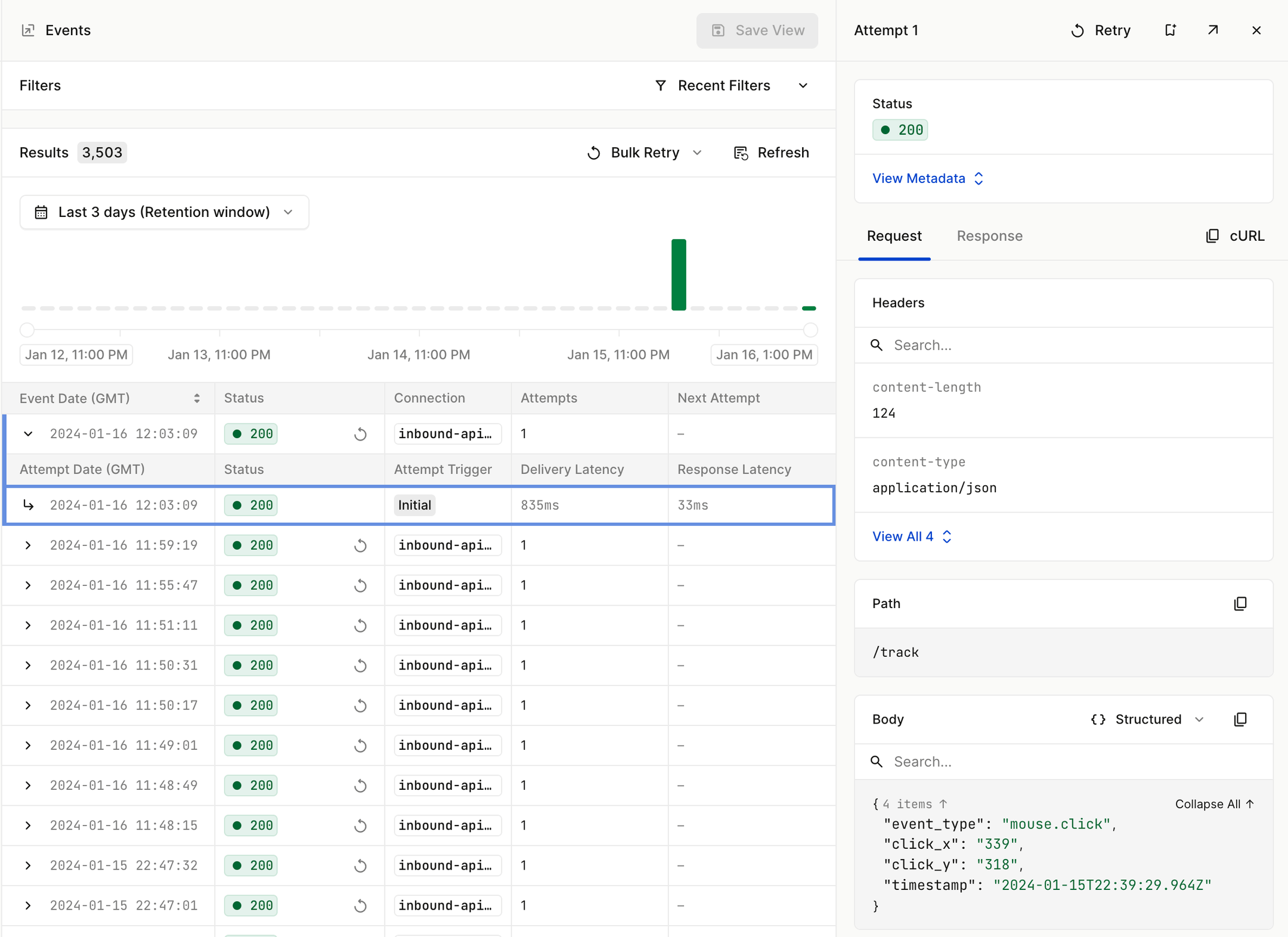Copy the Path value
Viewport: 1288px width, 937px height.
click(1240, 604)
